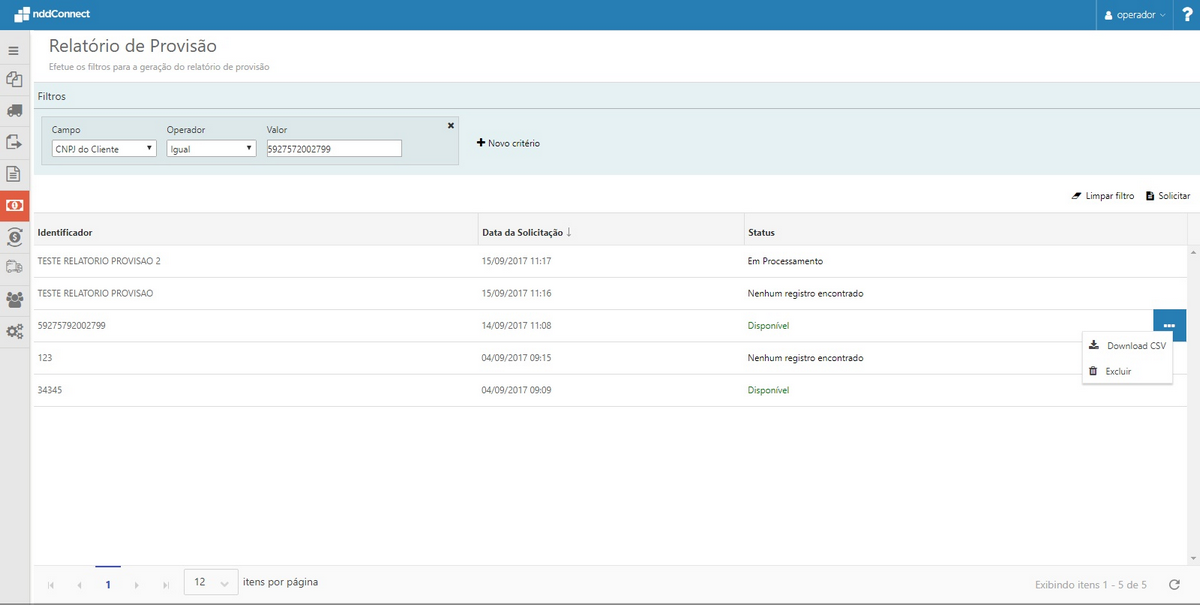1200x605 pixels.
Task: Open the settings gears icon in the sidebar
Action: click(14, 331)
